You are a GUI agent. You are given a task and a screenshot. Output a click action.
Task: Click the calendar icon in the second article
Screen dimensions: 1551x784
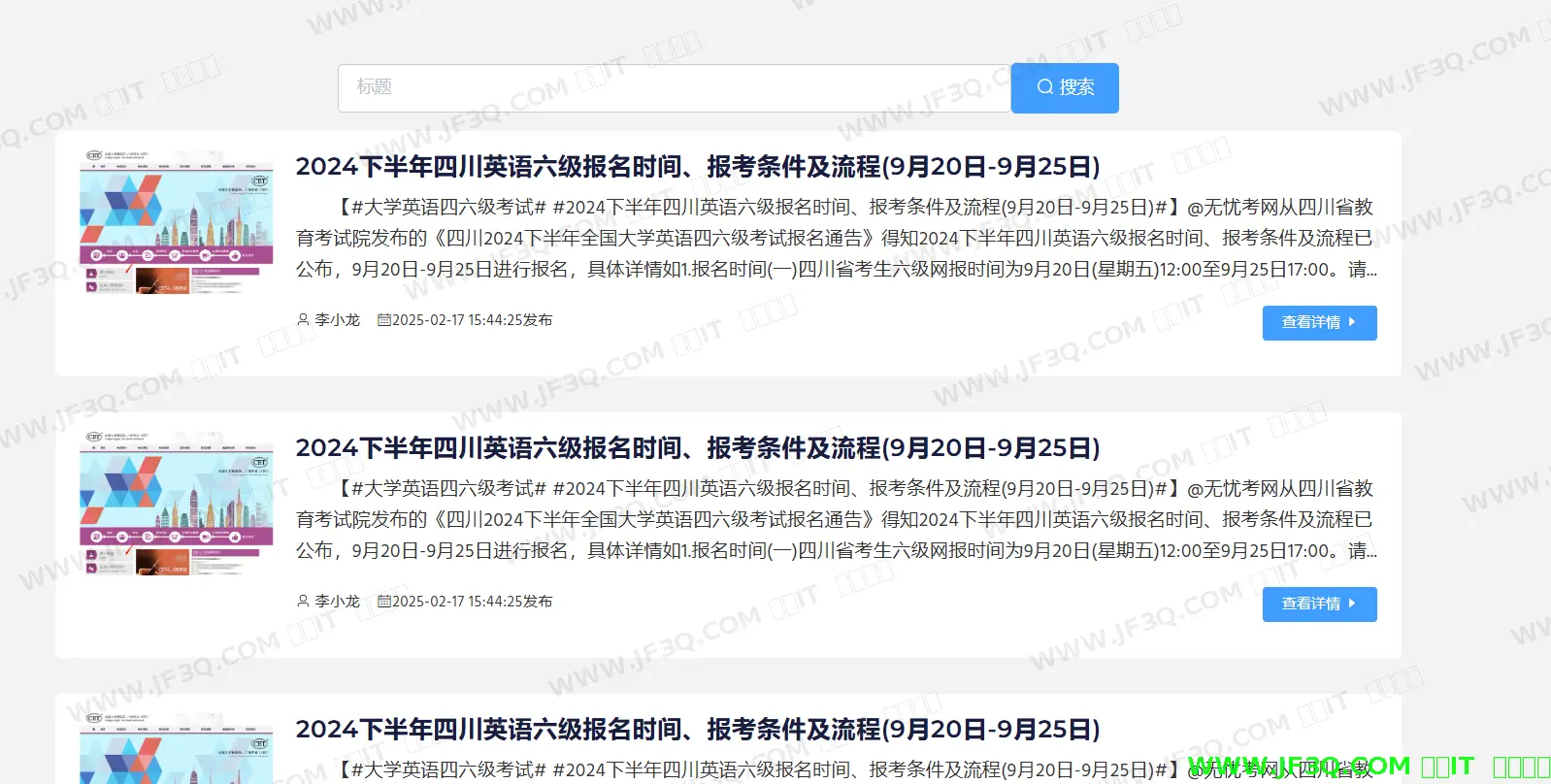click(383, 601)
